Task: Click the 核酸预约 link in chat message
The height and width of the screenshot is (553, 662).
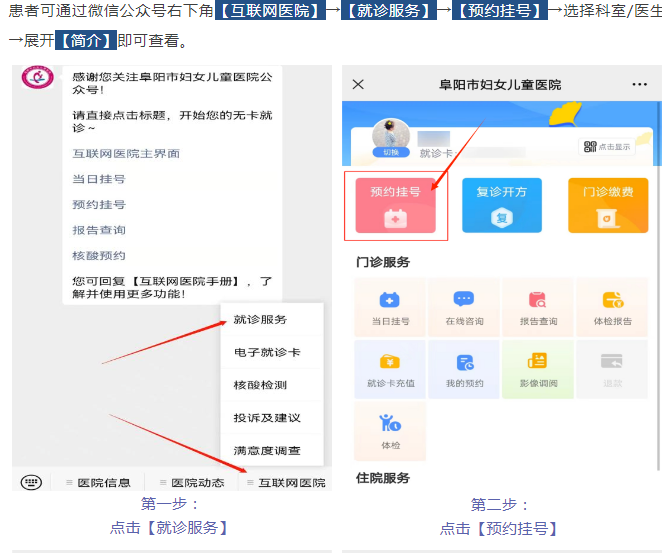Action: point(99,255)
